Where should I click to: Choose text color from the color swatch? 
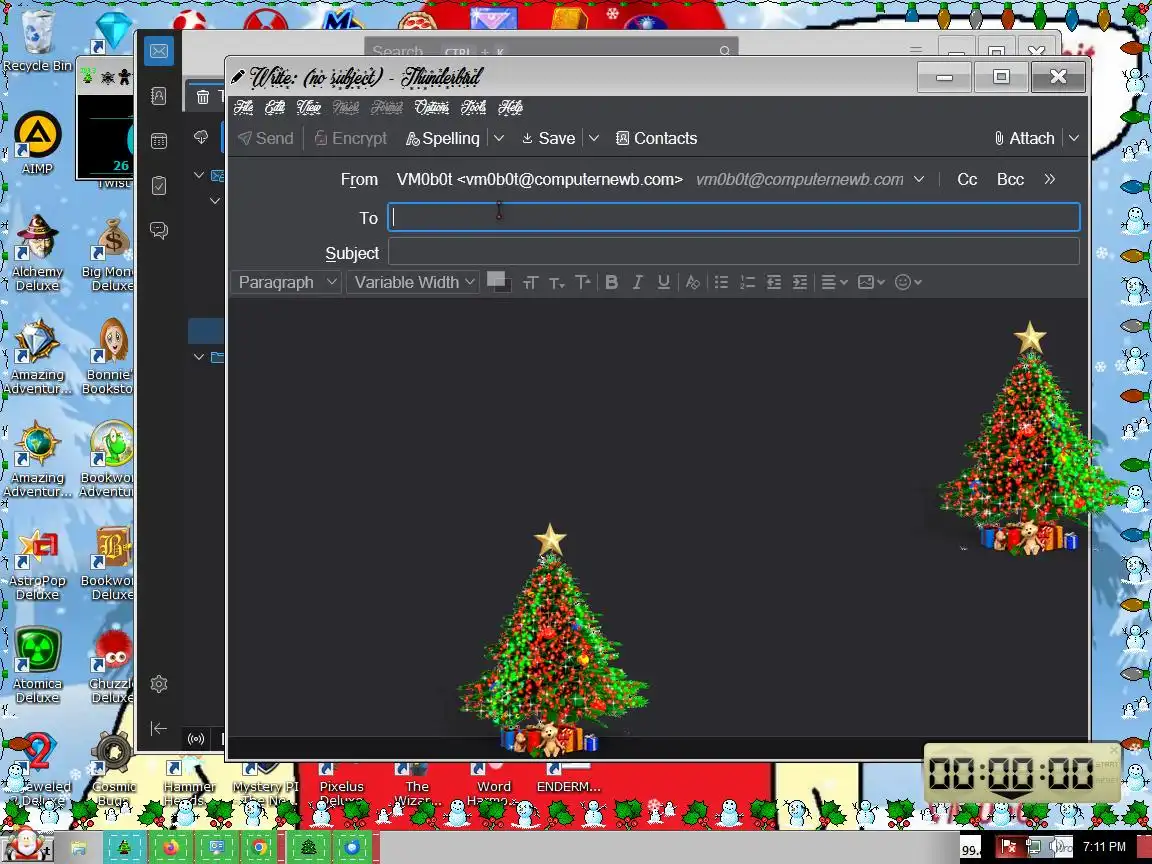(499, 281)
